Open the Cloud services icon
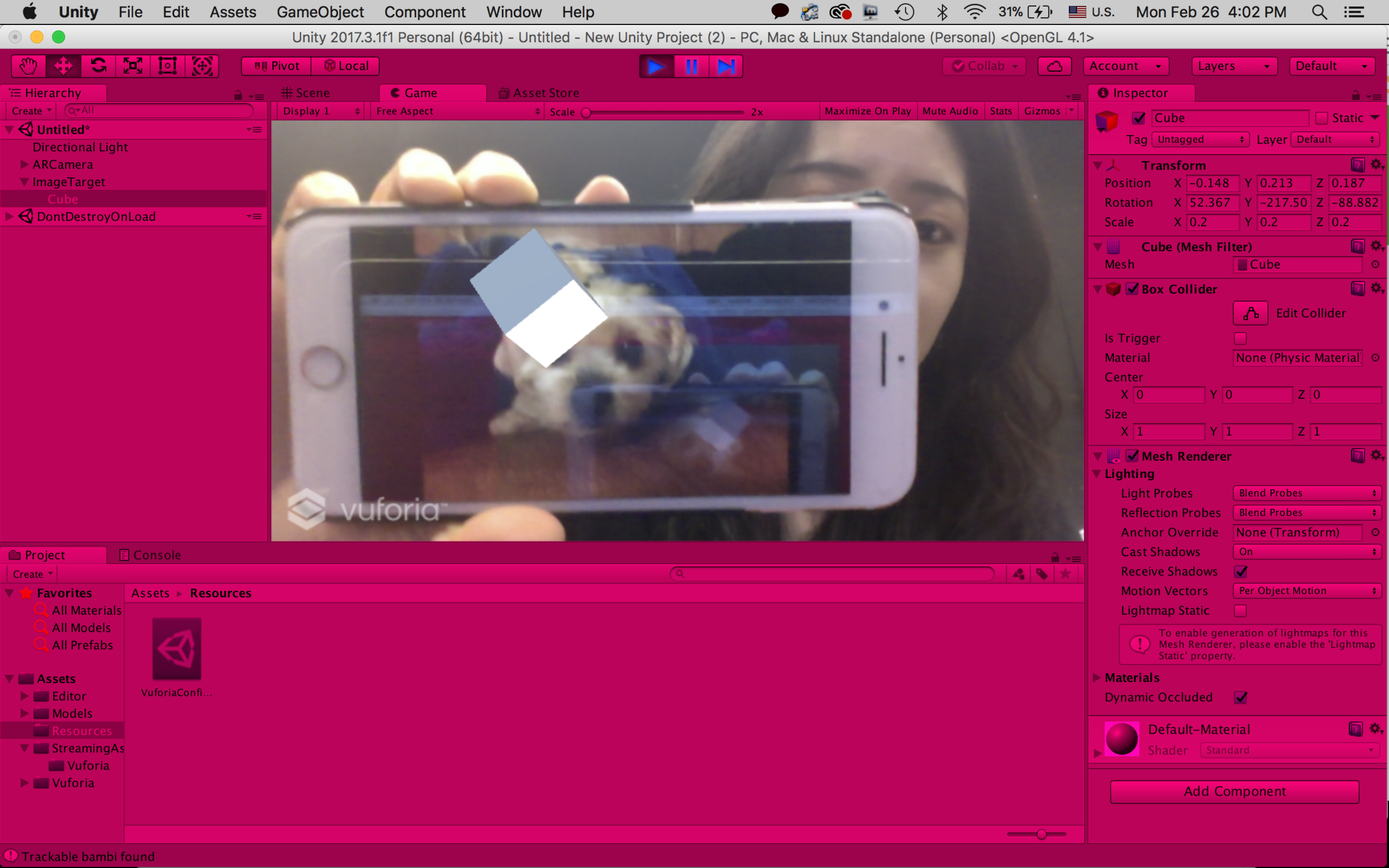This screenshot has height=868, width=1389. click(1054, 66)
